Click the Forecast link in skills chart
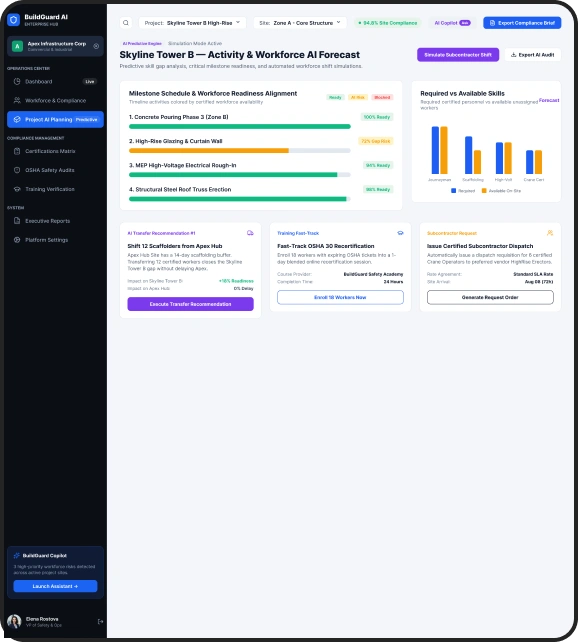This screenshot has height=642, width=578. [549, 100]
